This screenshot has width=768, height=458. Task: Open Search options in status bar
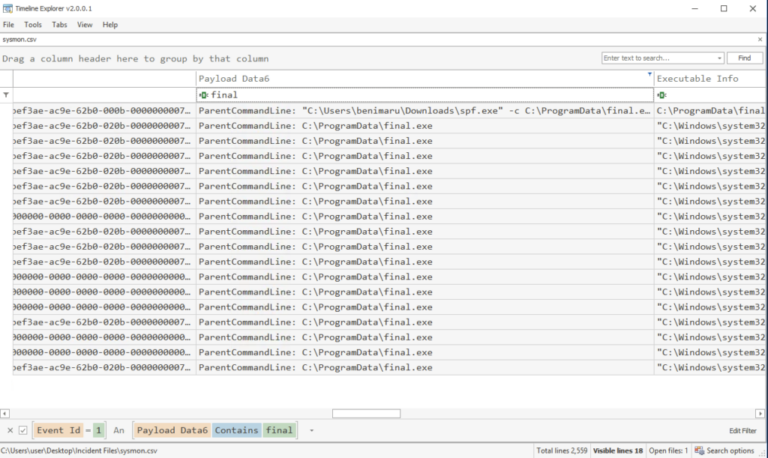(x=728, y=451)
